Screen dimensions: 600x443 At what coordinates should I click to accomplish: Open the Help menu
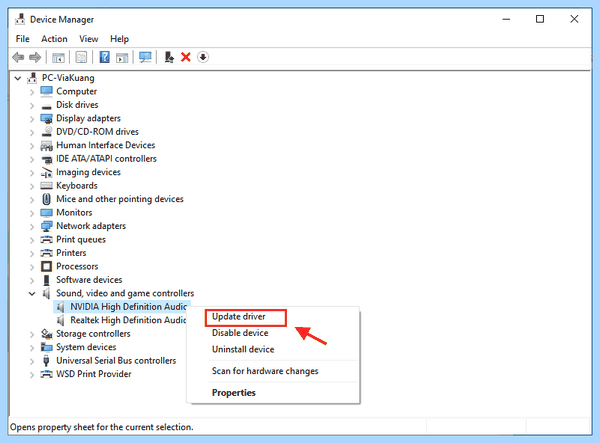coord(119,39)
